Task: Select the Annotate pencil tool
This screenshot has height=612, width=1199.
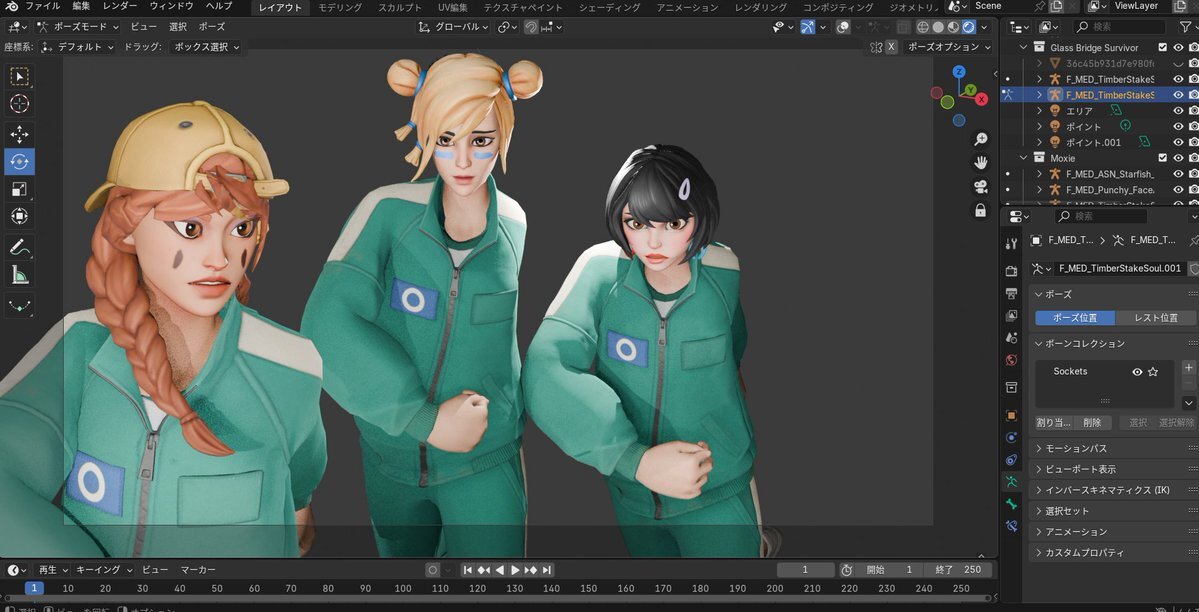Action: pyautogui.click(x=19, y=246)
